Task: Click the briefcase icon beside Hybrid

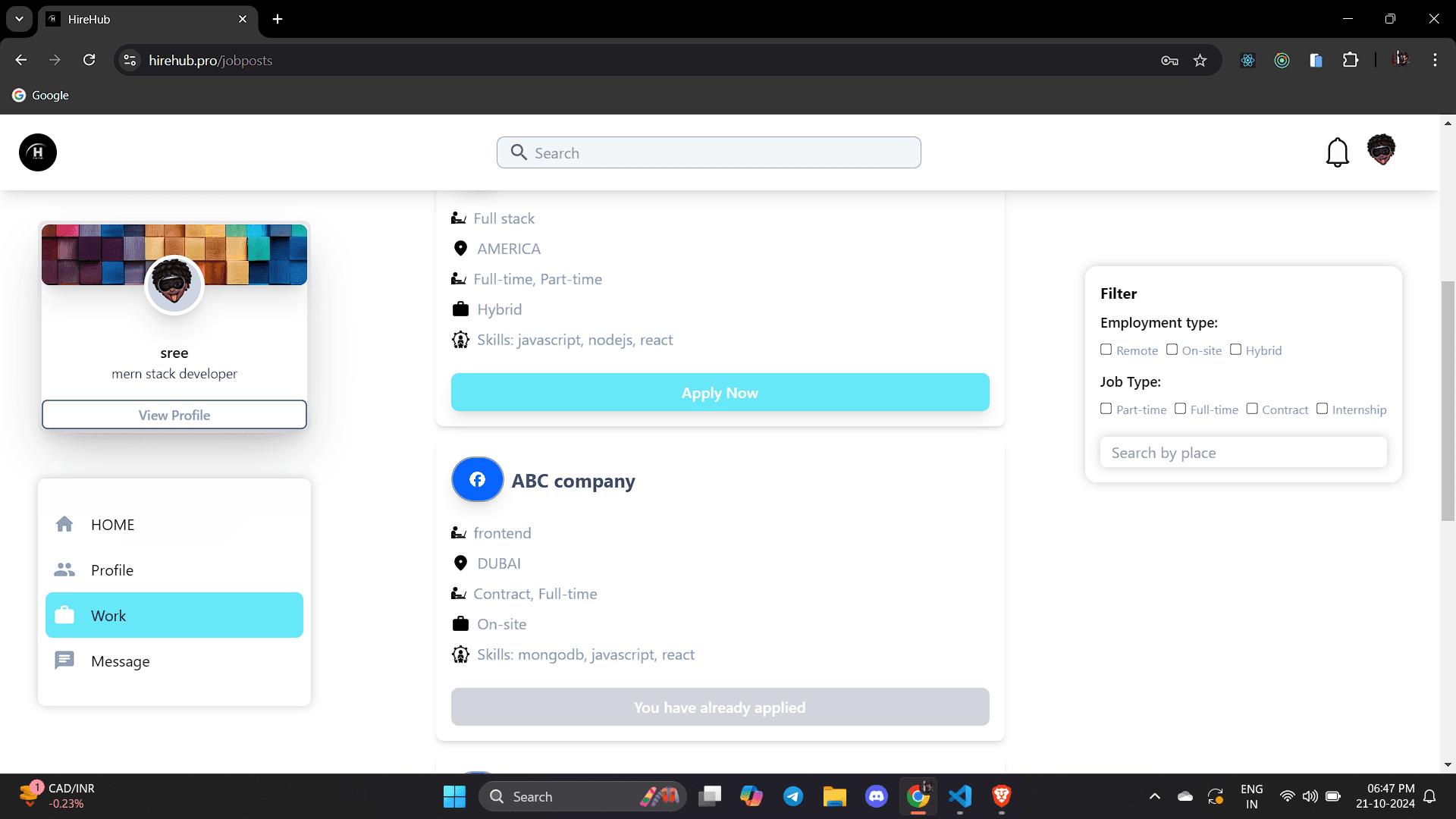Action: point(460,309)
